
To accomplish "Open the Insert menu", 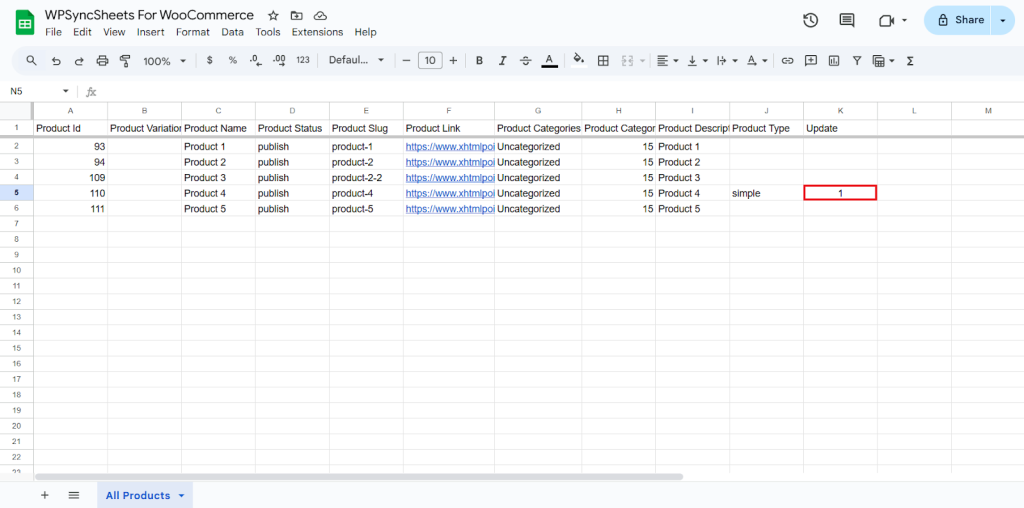I will pyautogui.click(x=151, y=32).
